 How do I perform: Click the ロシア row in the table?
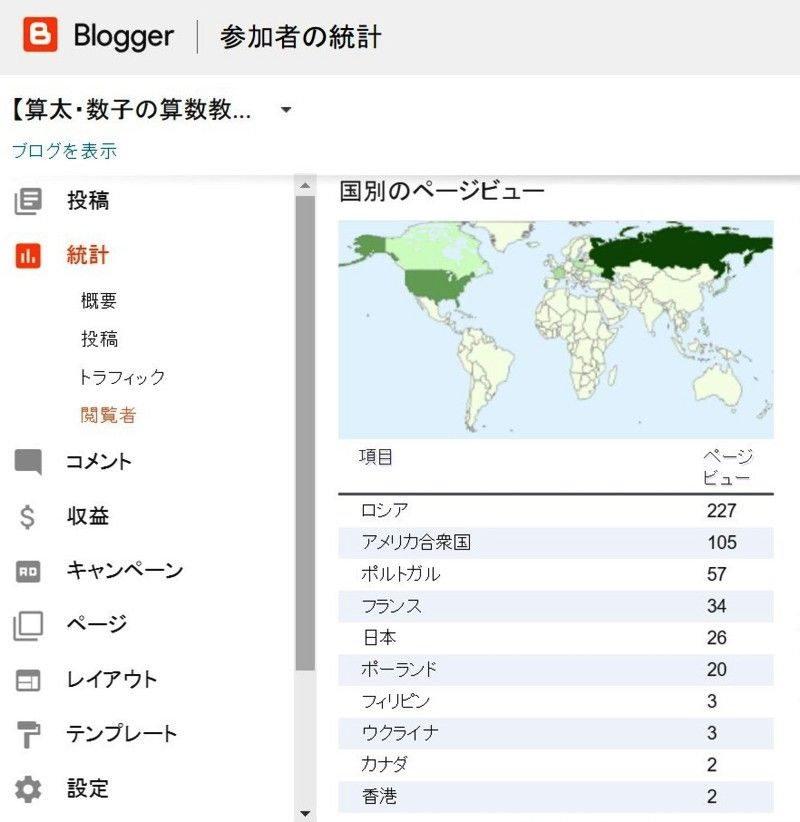pyautogui.click(x=555, y=511)
